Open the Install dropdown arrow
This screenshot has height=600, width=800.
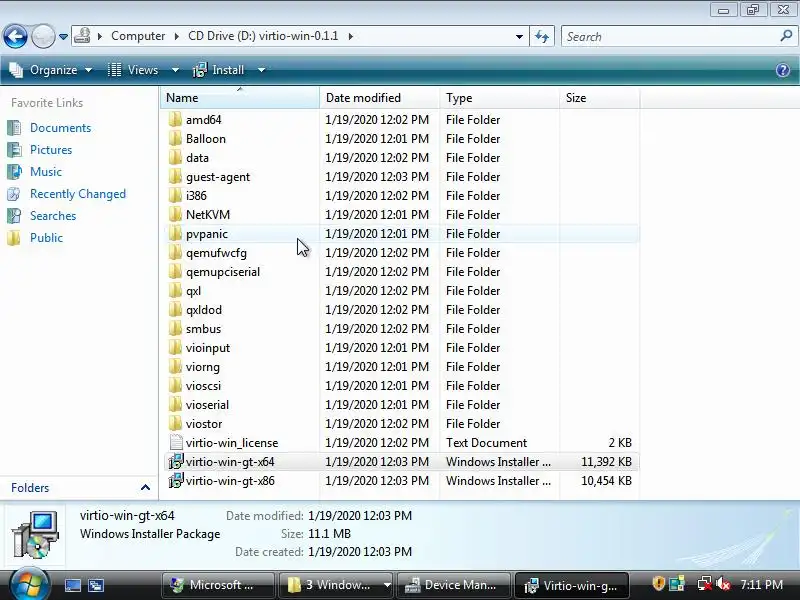(x=261, y=70)
